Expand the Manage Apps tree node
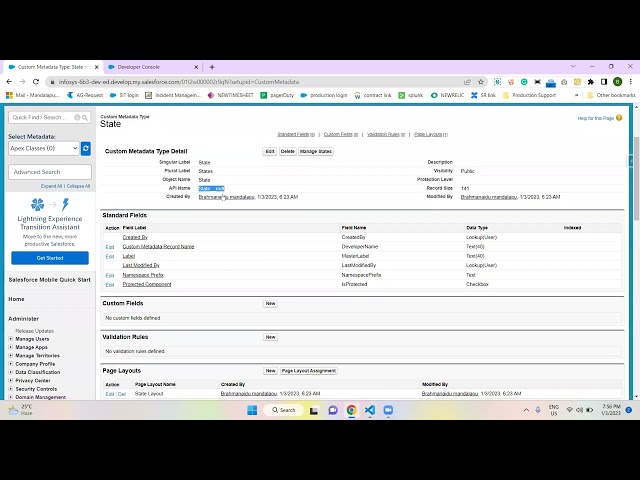Screen dimensions: 640x480 11,347
